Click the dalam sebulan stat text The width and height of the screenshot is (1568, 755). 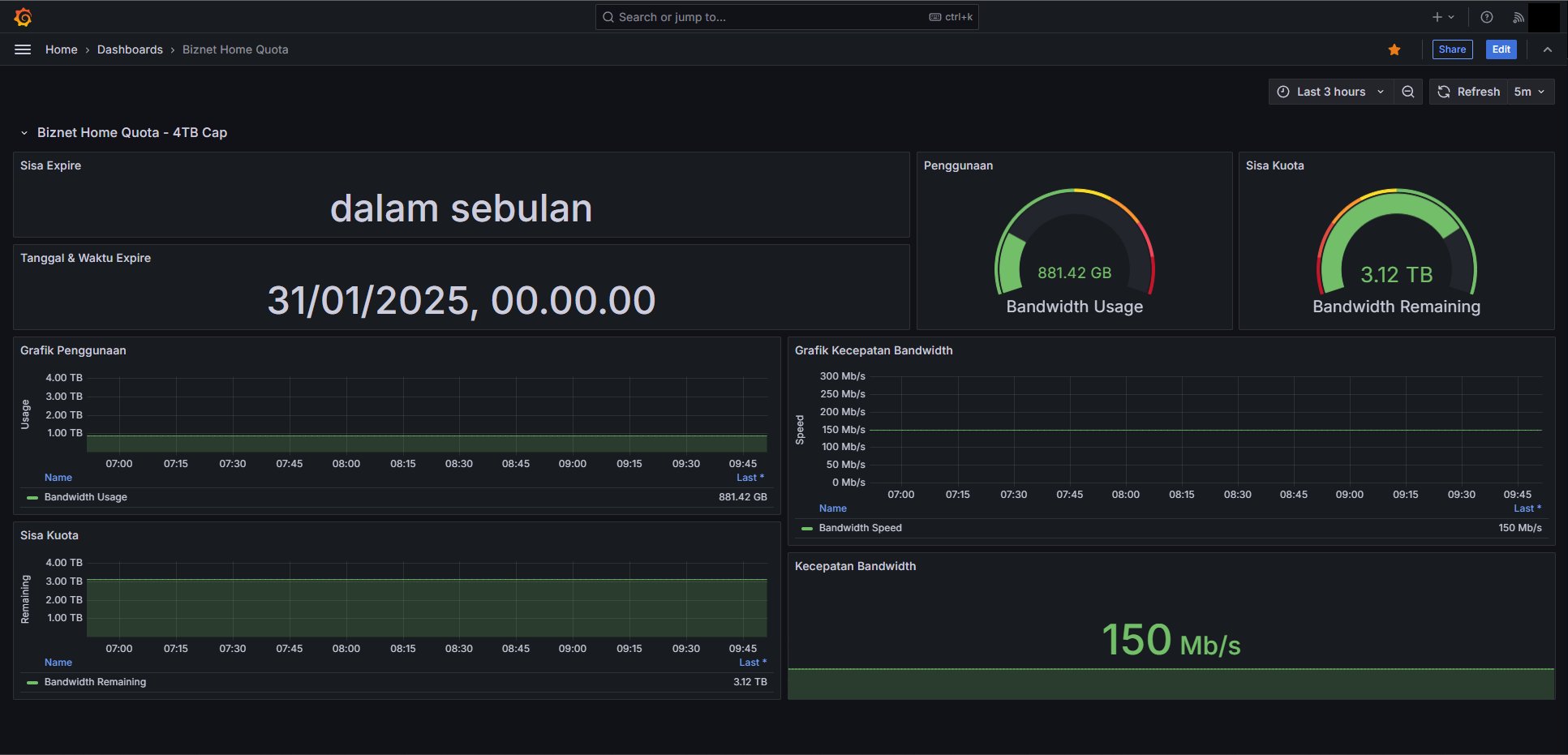(x=462, y=208)
